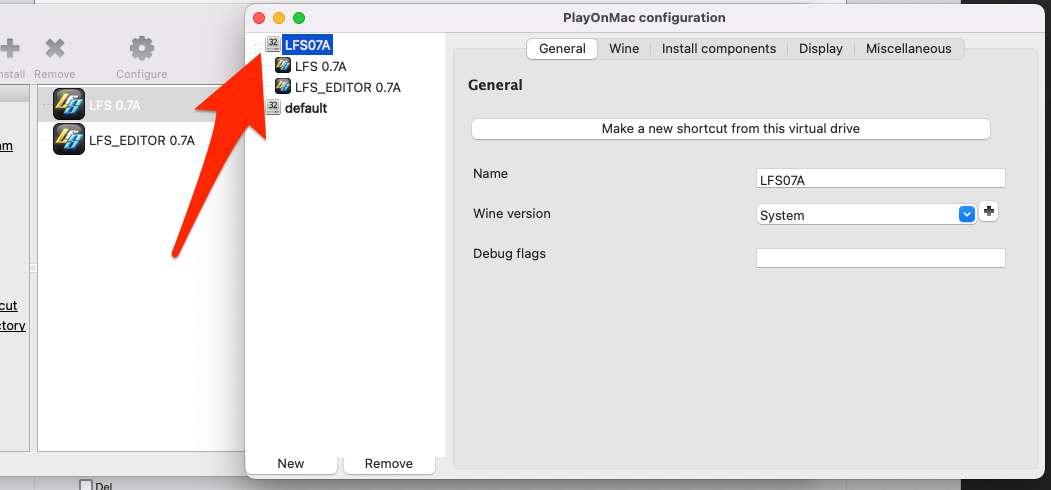
Task: Click the LFS_EDITOR 0.7A shortcut icon in tree
Action: 283,86
